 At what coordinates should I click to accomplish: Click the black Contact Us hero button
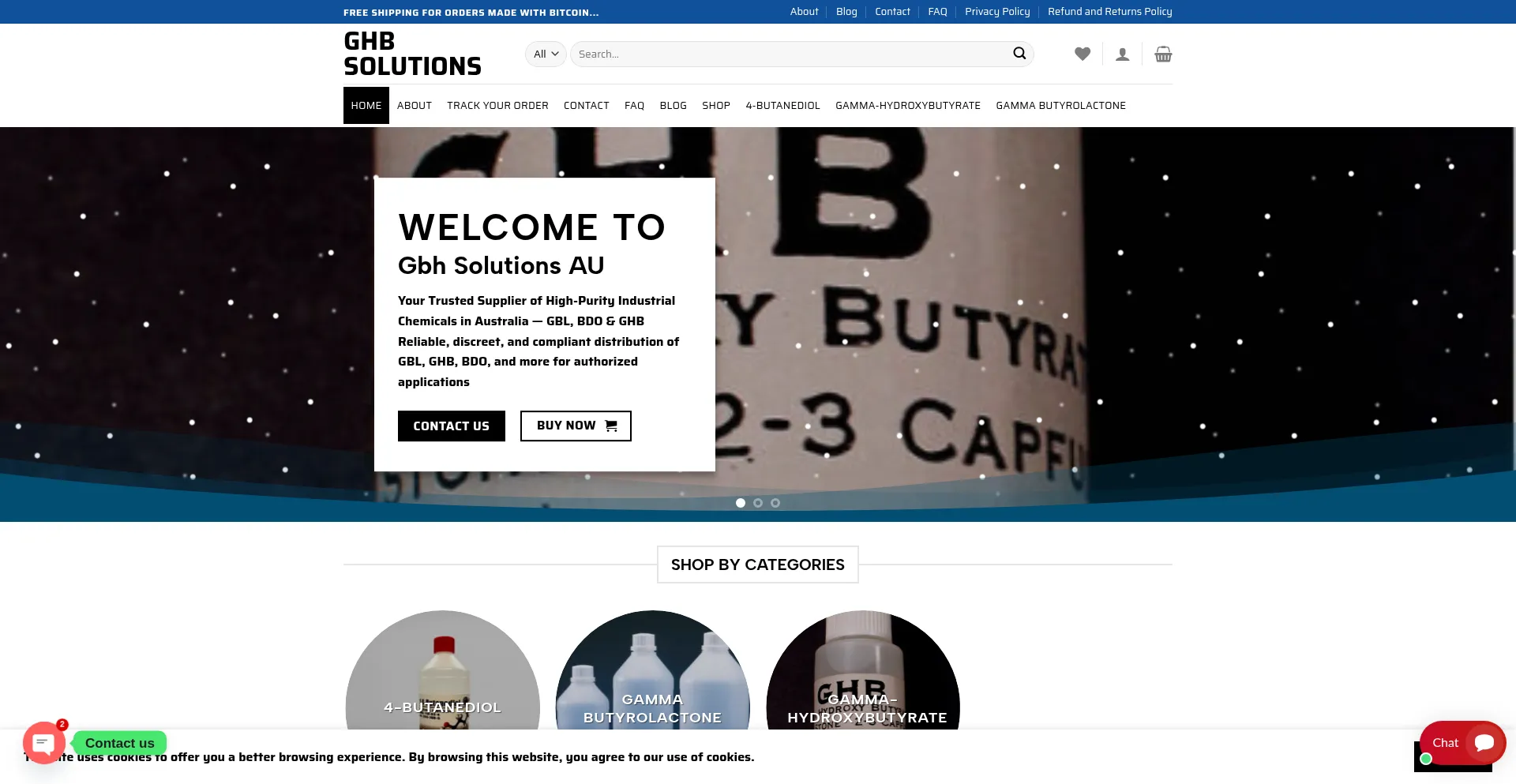pos(451,426)
